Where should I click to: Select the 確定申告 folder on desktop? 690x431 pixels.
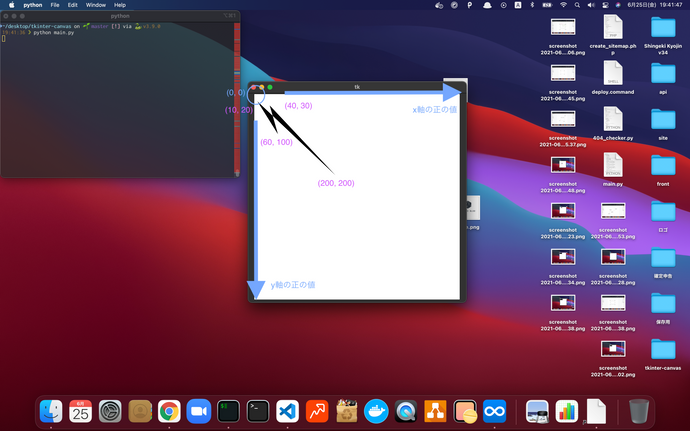tap(663, 262)
